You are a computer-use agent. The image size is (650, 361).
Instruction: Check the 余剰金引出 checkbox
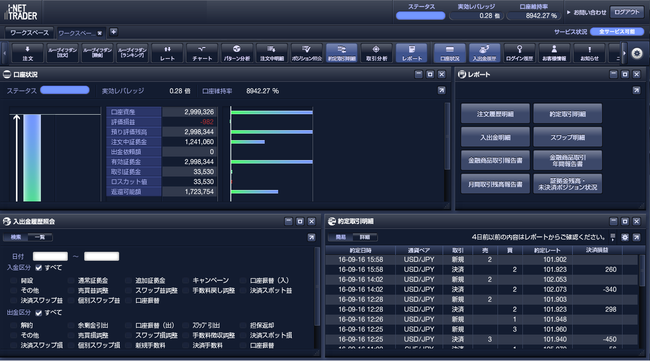click(71, 325)
